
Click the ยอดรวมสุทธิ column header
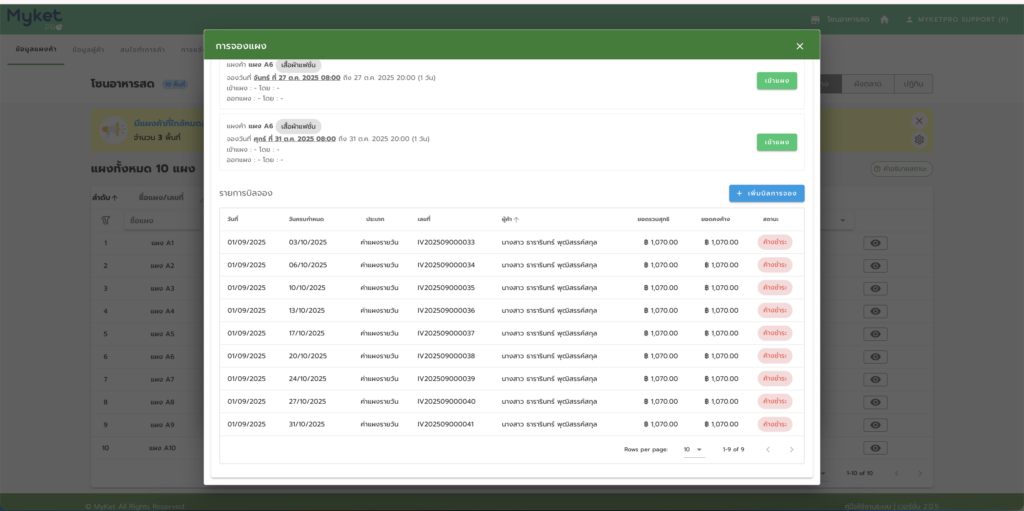point(654,220)
